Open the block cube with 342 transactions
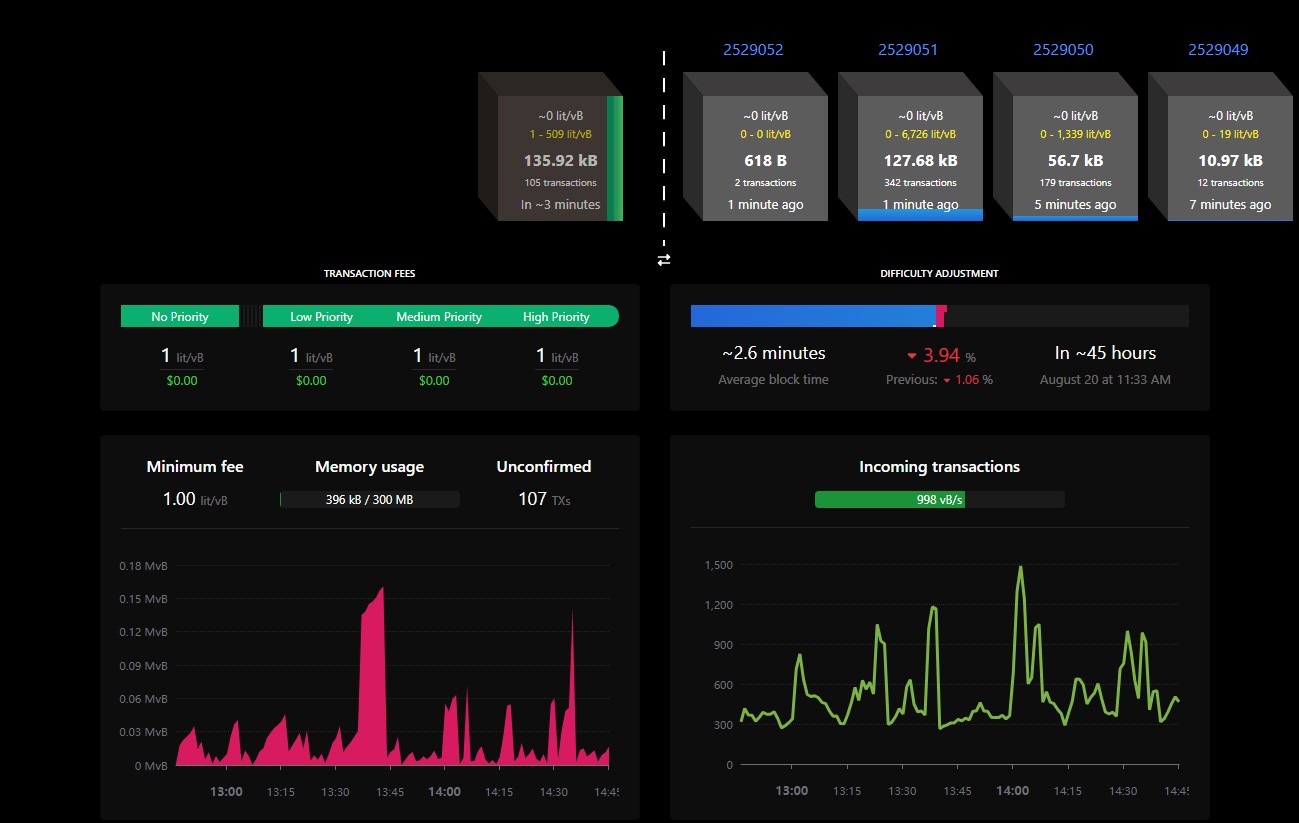This screenshot has width=1299, height=823. tap(911, 146)
